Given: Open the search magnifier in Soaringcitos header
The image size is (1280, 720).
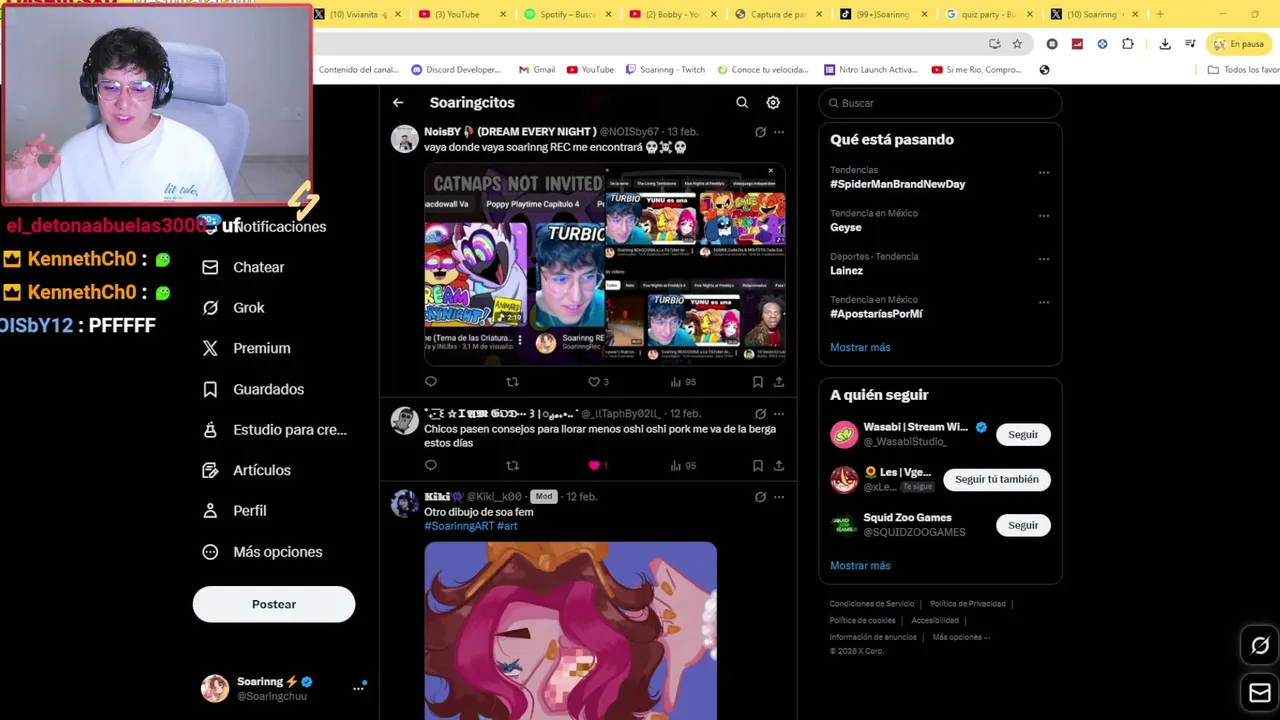Looking at the screenshot, I should coord(742,103).
